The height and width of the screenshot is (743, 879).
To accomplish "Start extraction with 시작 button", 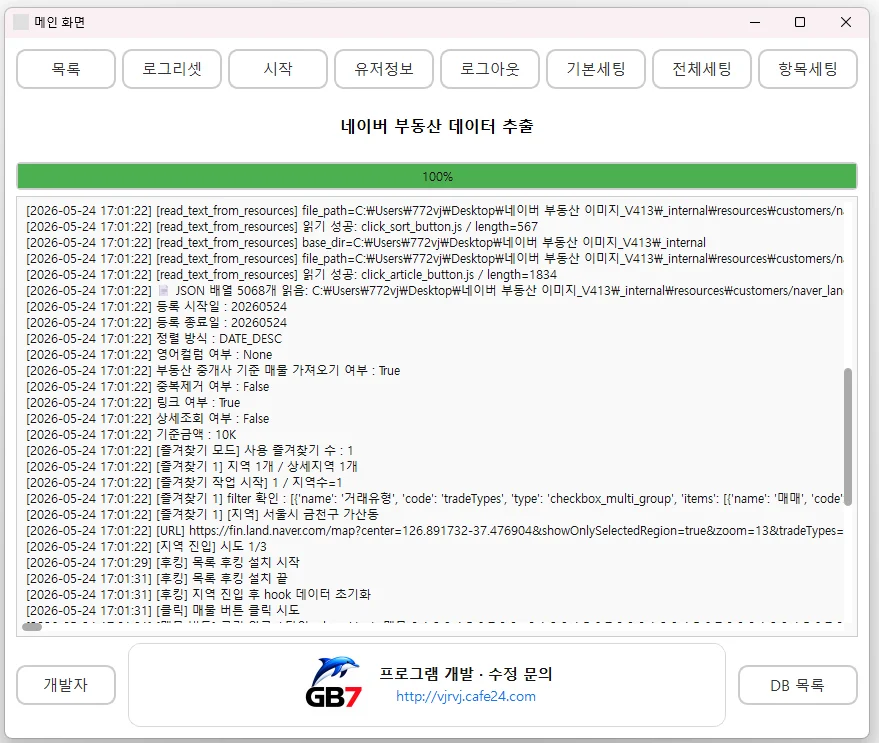I will coord(277,69).
